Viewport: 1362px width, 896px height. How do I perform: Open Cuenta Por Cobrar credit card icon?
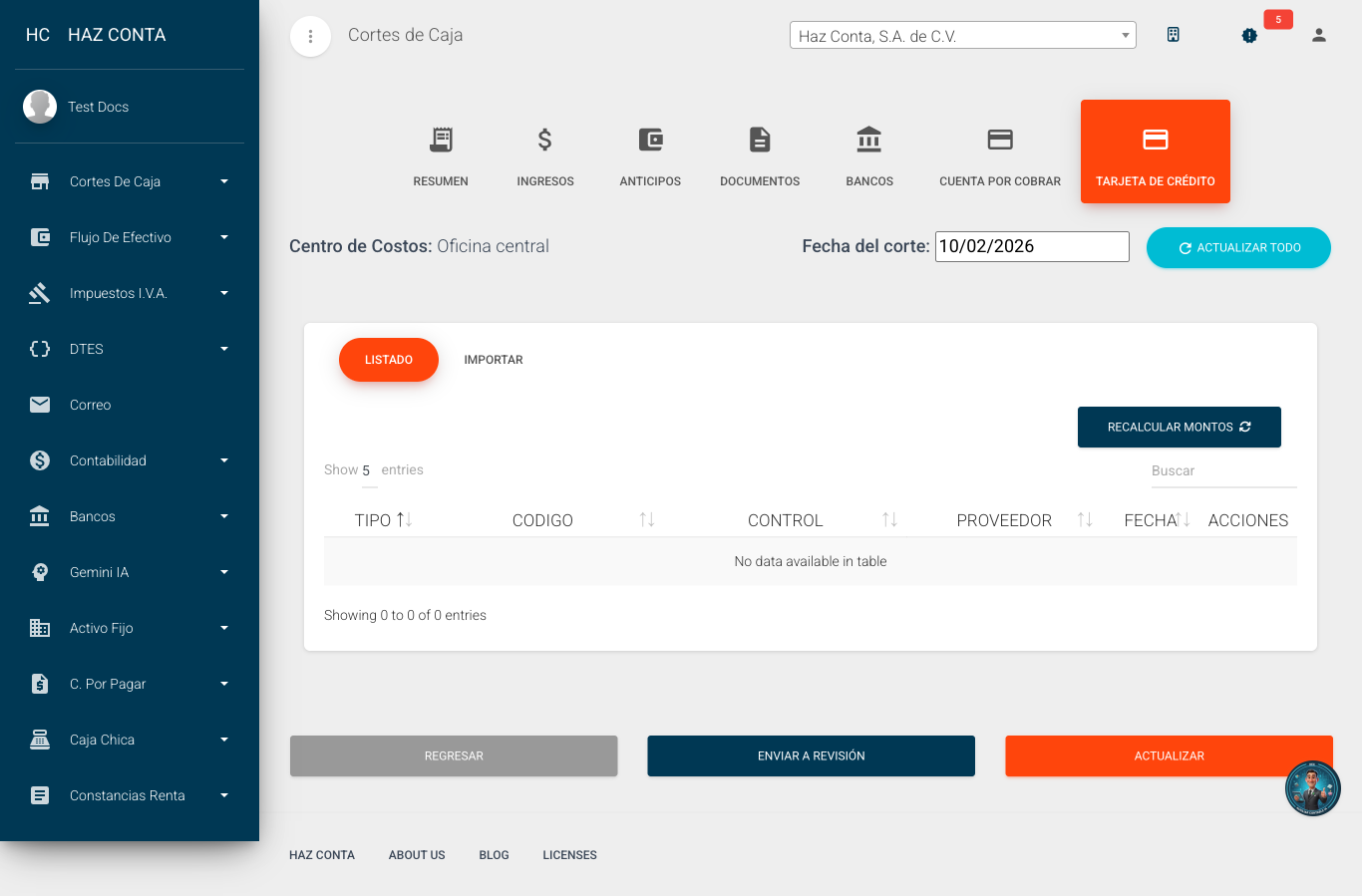pos(1000,140)
